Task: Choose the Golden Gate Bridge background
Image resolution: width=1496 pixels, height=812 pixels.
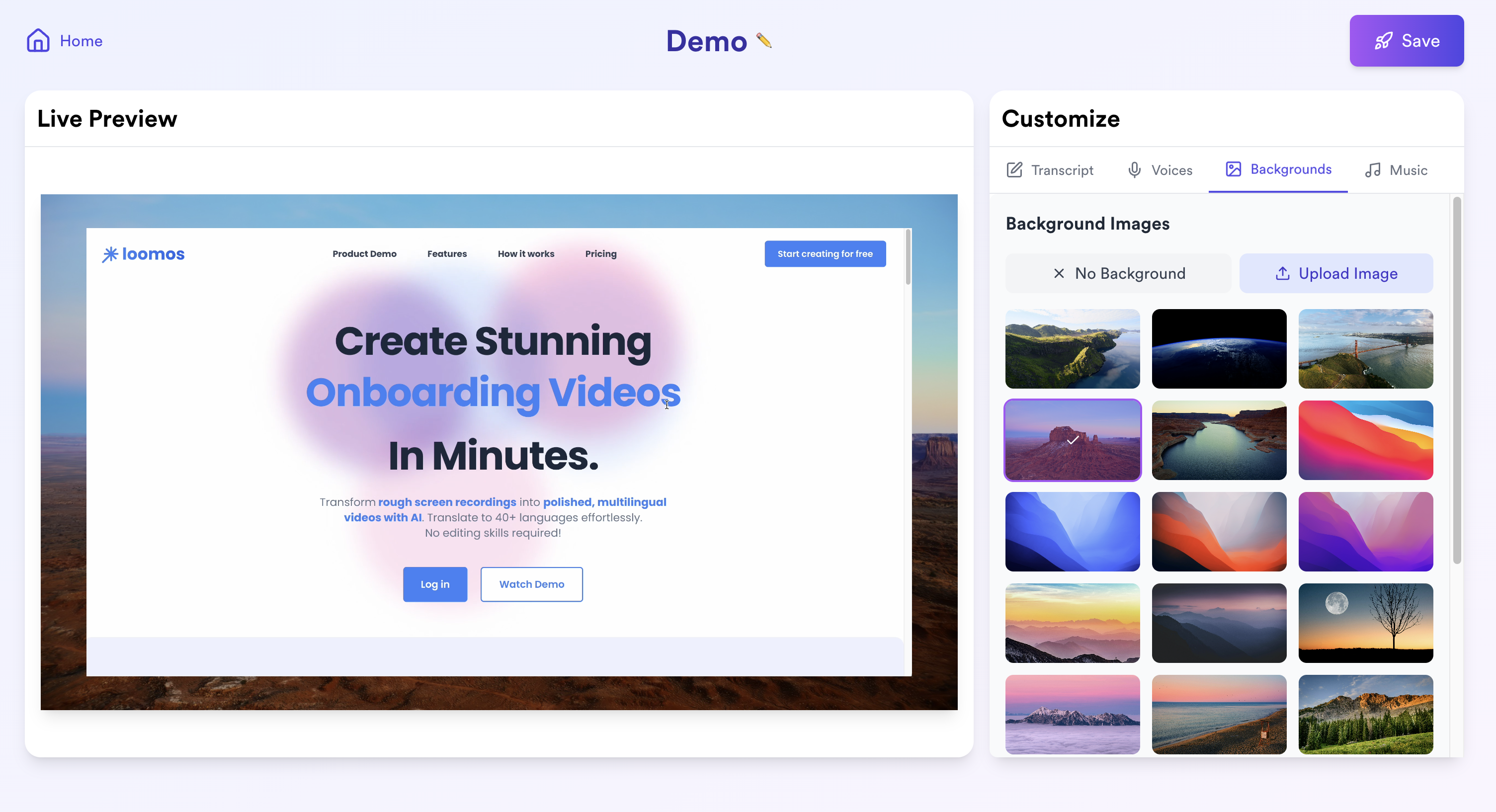Action: 1365,348
